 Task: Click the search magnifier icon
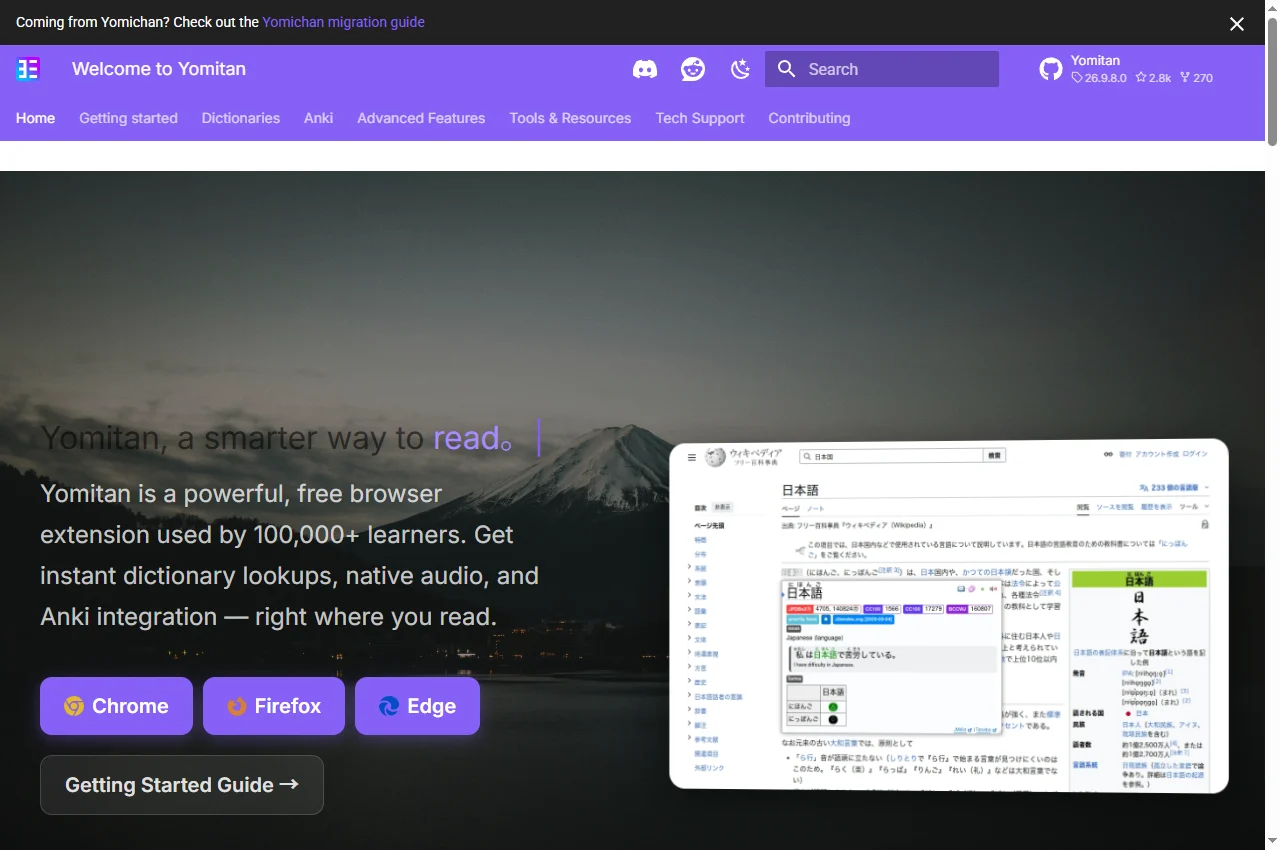pyautogui.click(x=787, y=69)
